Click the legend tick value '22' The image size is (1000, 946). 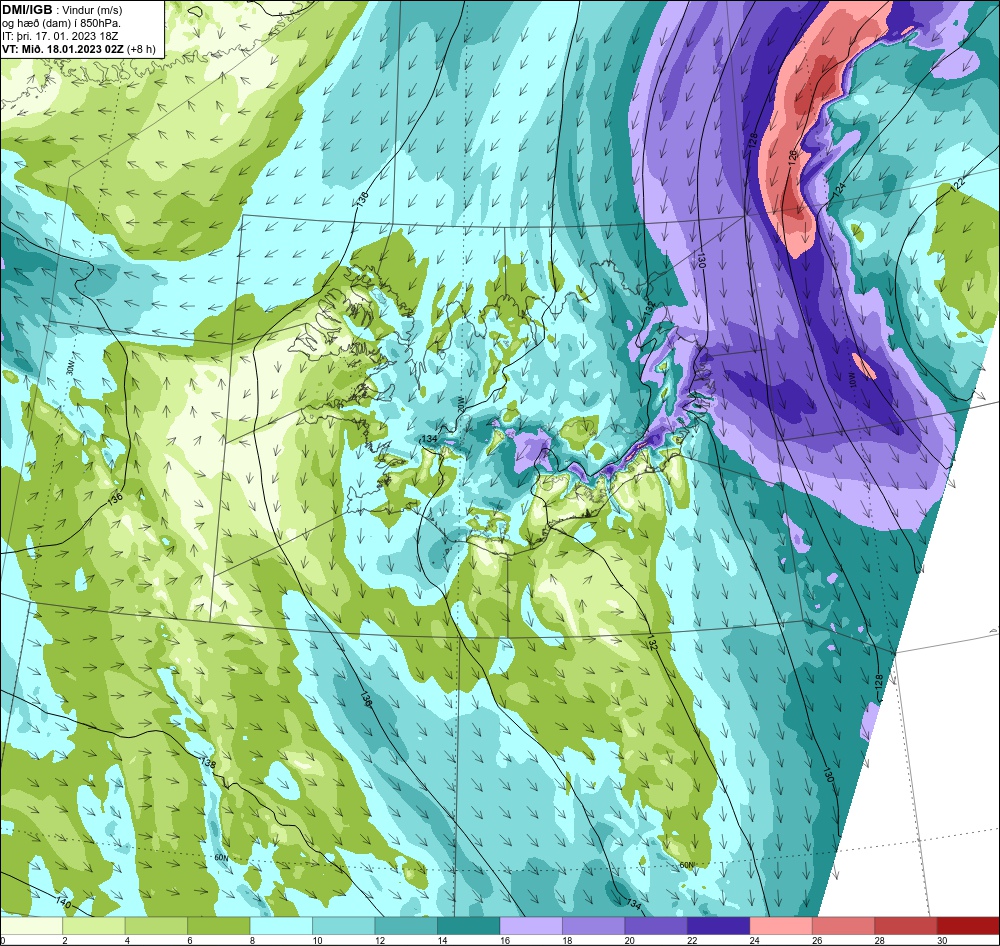point(690,940)
